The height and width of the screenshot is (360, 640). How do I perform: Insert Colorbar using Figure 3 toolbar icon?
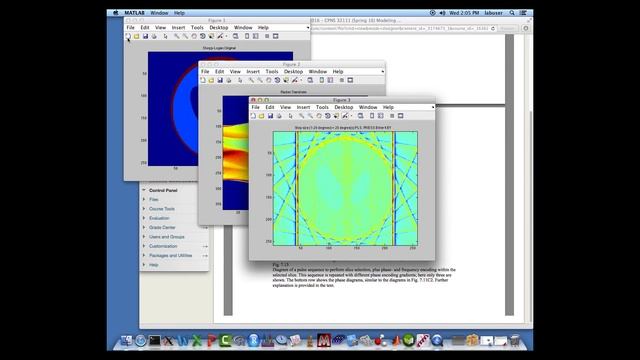click(372, 116)
